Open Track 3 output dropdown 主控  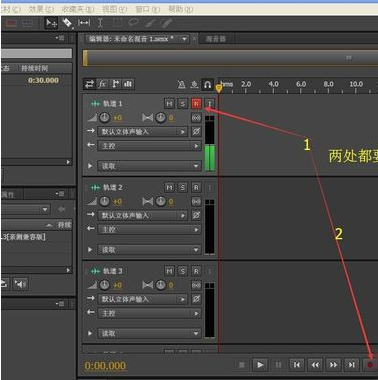(149, 313)
